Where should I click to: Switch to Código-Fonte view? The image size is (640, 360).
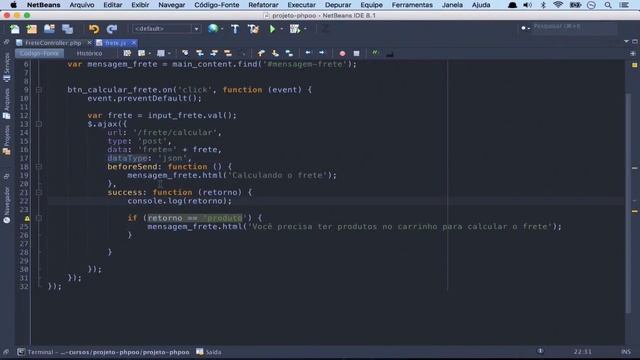coord(39,53)
